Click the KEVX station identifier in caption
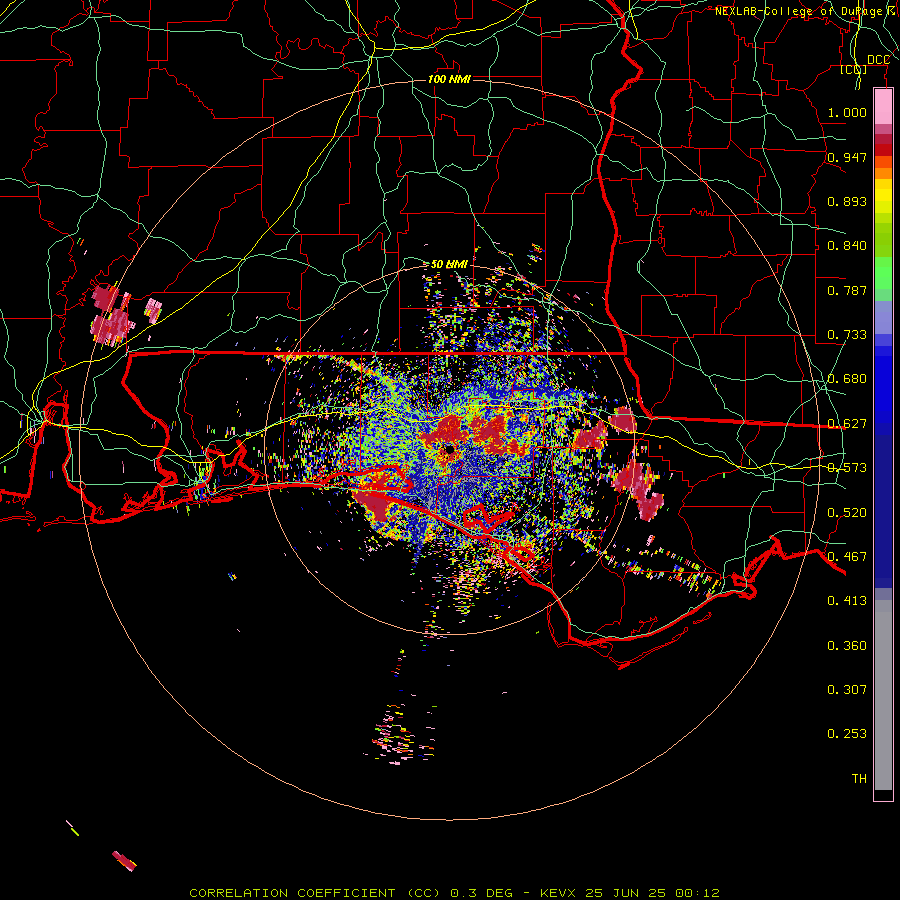The width and height of the screenshot is (900, 900). (x=560, y=893)
